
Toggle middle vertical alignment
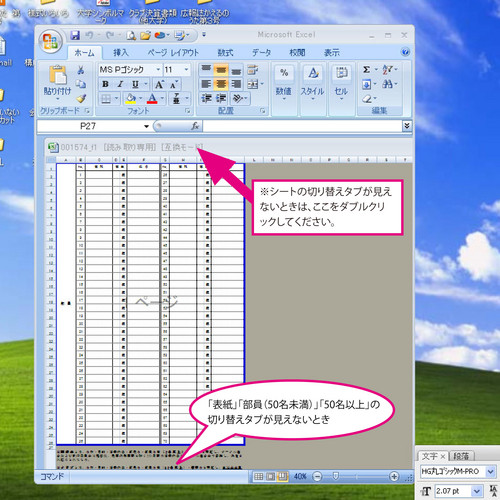(x=221, y=70)
